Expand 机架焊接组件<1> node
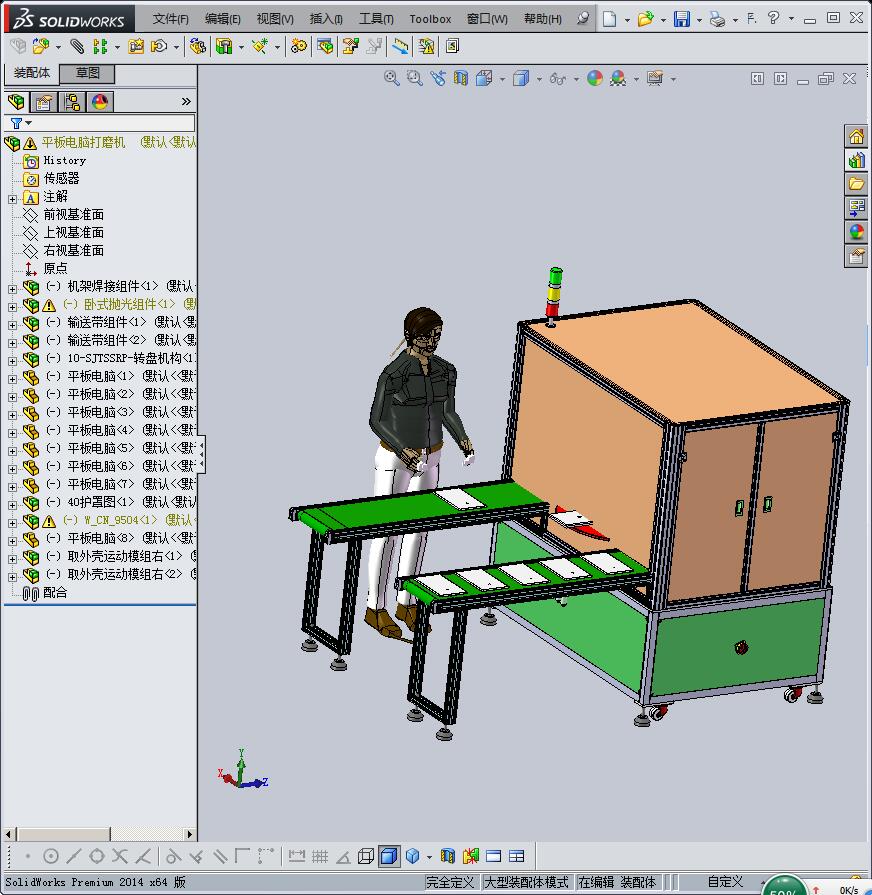 click(13, 289)
